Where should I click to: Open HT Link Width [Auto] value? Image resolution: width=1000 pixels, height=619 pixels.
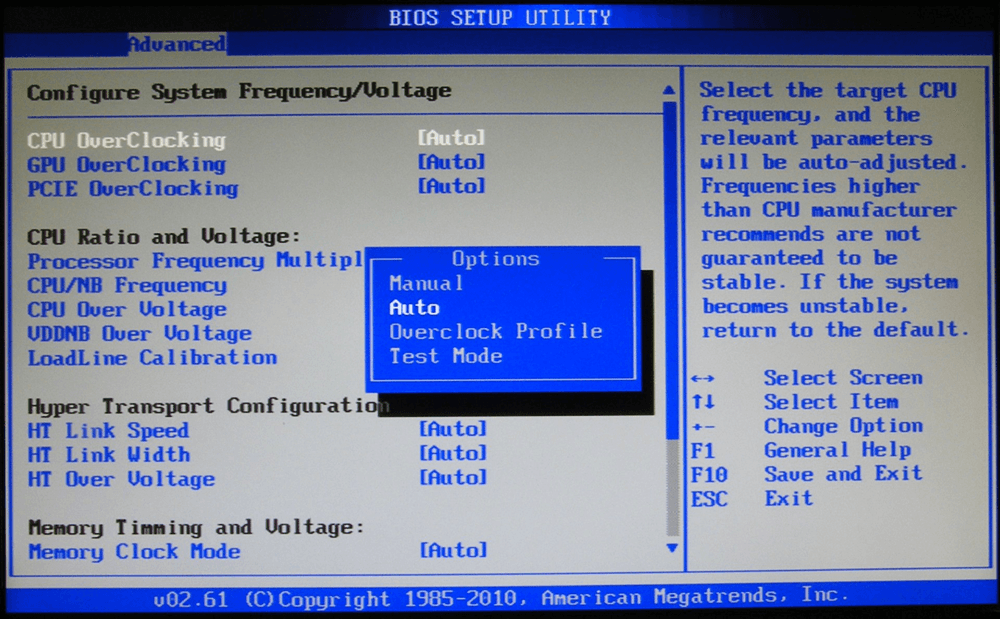pos(453,453)
